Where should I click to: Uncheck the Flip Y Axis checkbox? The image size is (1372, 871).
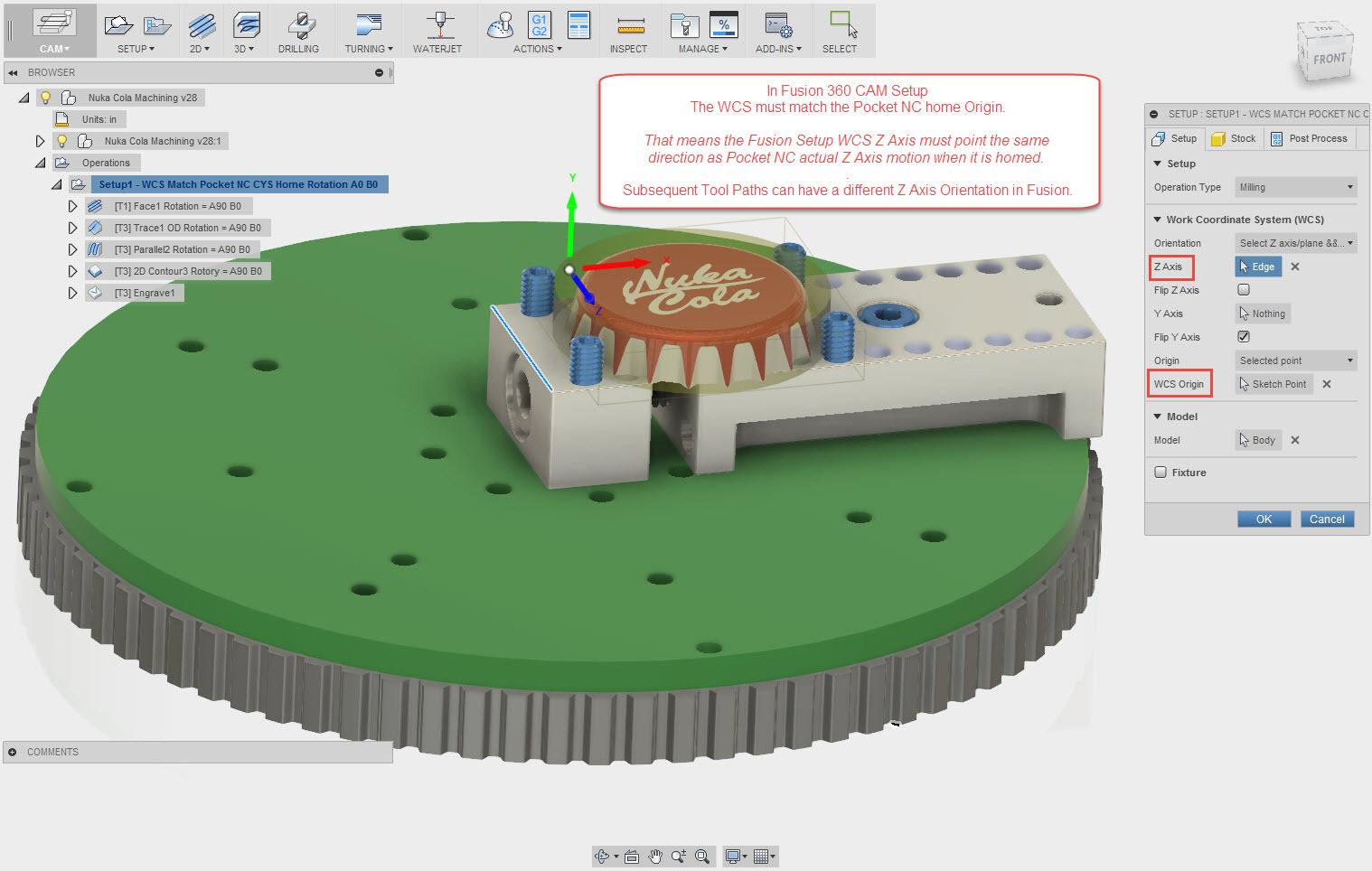pyautogui.click(x=1244, y=337)
